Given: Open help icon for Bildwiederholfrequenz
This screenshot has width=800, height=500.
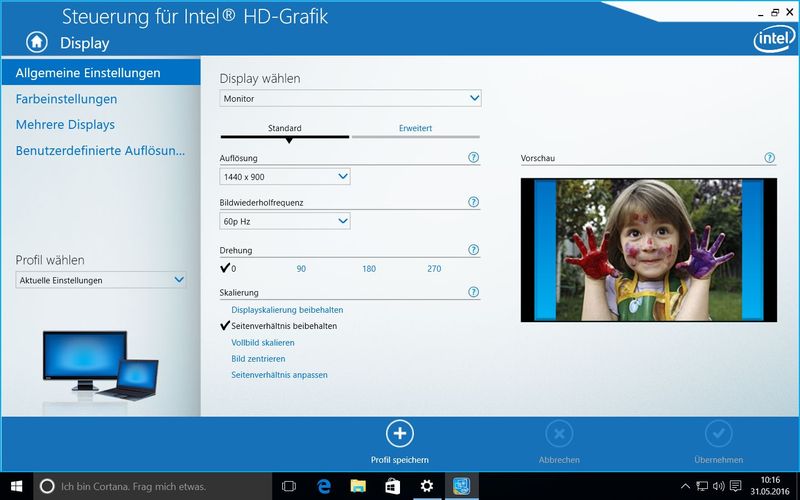Looking at the screenshot, I should click(473, 202).
